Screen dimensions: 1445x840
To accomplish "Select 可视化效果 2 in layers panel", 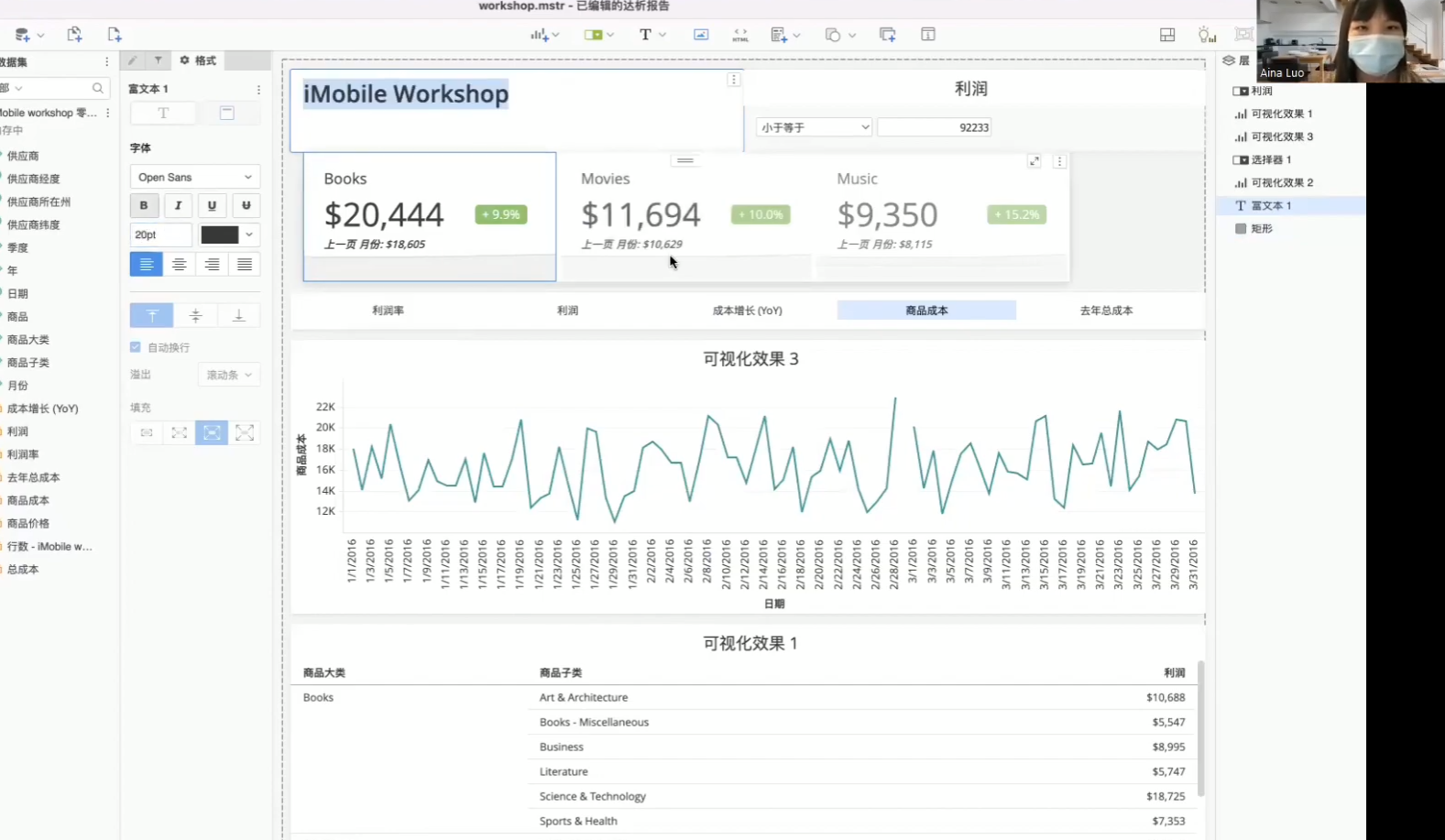I will click(1281, 182).
